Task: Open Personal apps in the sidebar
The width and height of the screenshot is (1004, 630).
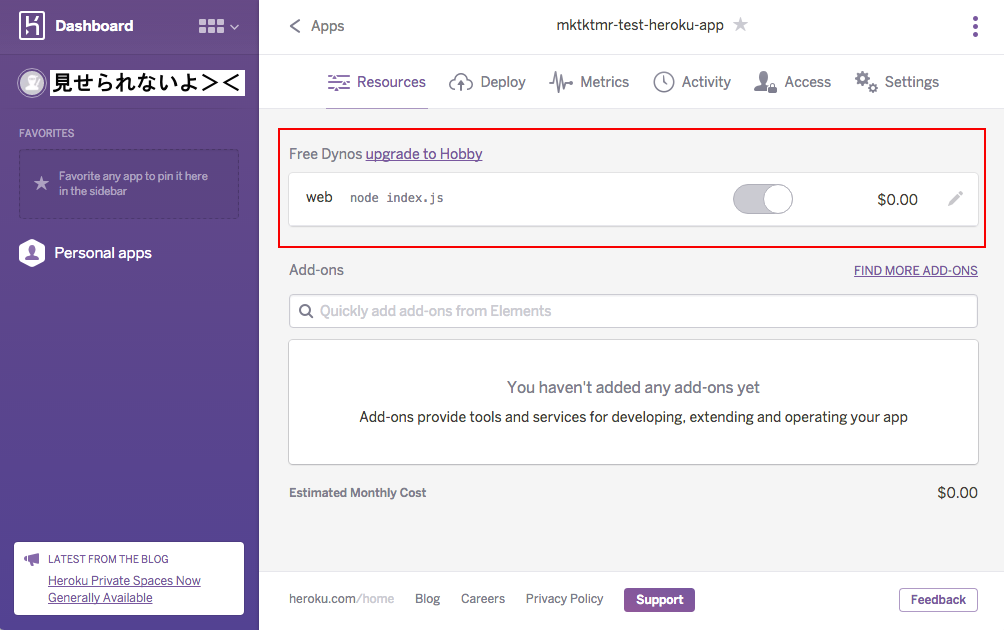Action: pyautogui.click(x=103, y=254)
